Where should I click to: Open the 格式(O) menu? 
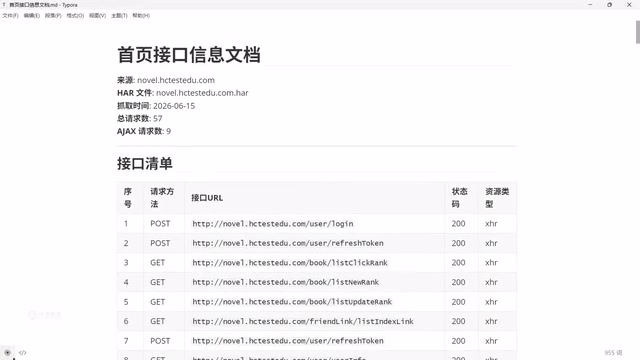[75, 16]
